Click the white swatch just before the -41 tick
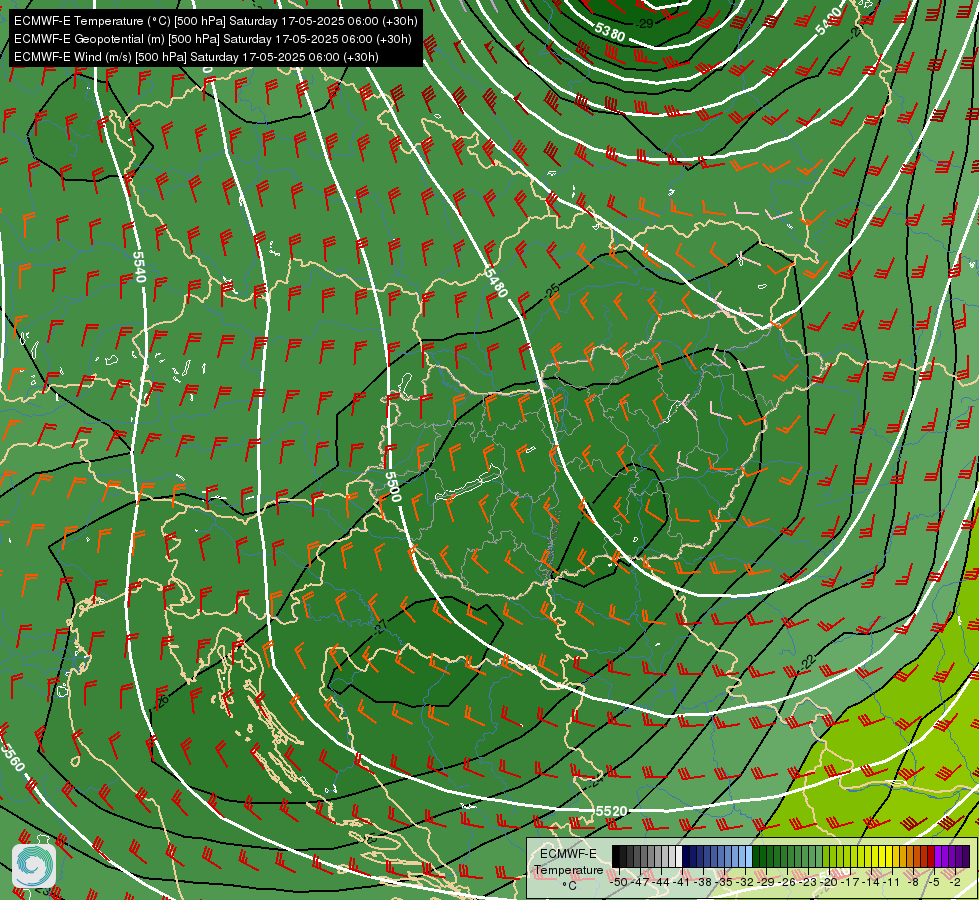Screen dimensions: 979x900 679,856
